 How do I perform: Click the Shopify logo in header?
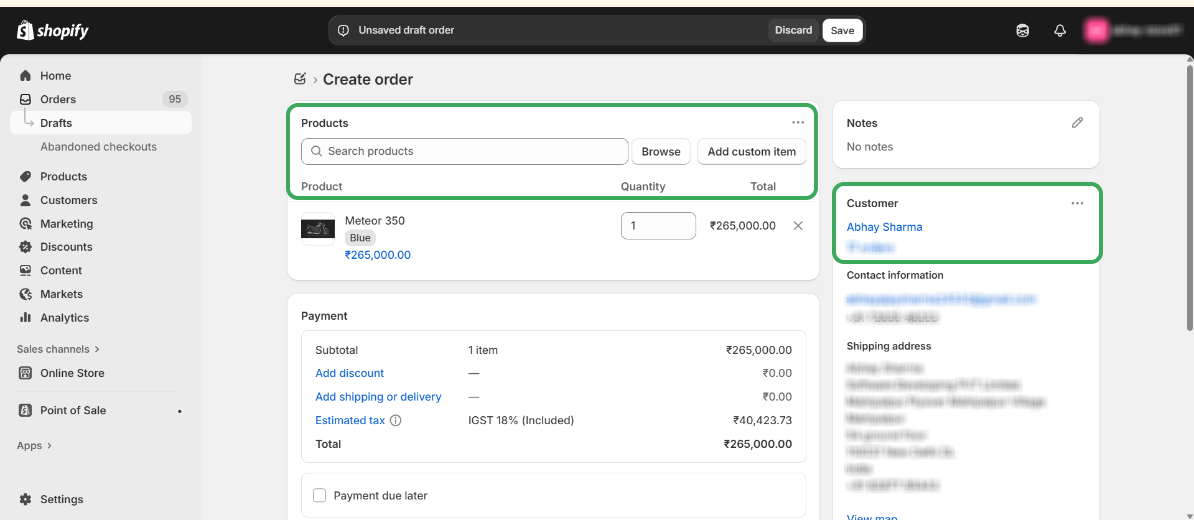(x=53, y=31)
